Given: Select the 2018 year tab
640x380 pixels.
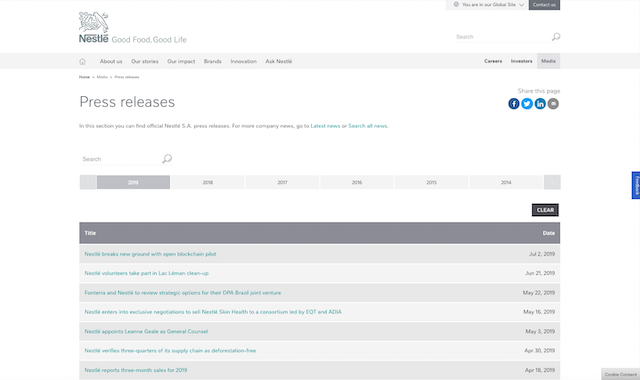Looking at the screenshot, I should [208, 182].
